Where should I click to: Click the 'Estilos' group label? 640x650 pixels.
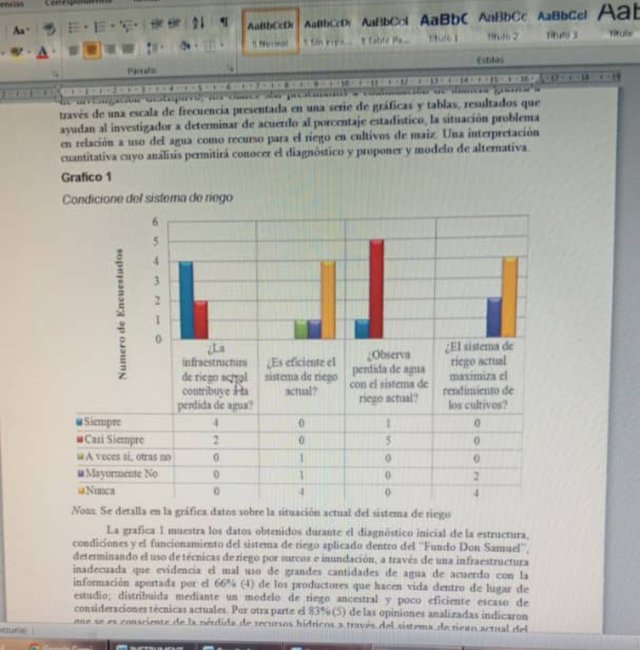(490, 60)
